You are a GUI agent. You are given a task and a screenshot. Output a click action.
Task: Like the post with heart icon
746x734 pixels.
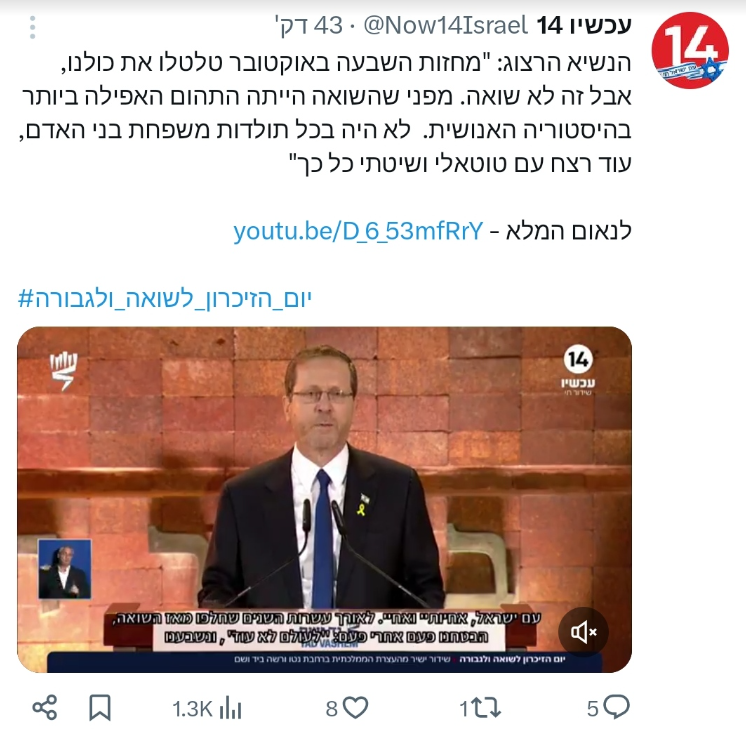(x=355, y=708)
